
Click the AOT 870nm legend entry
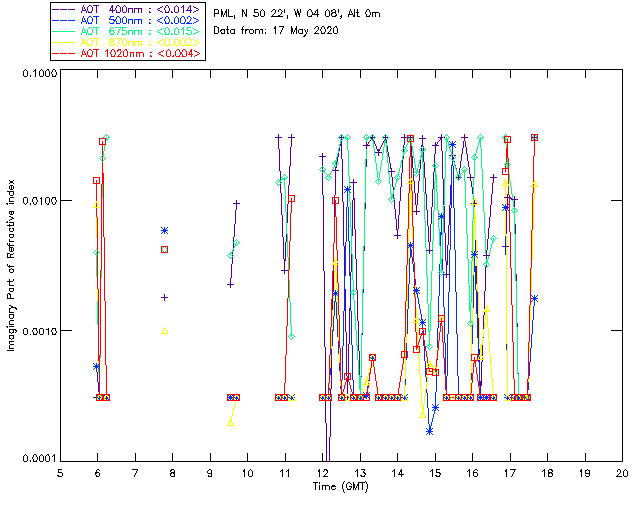coord(127,42)
